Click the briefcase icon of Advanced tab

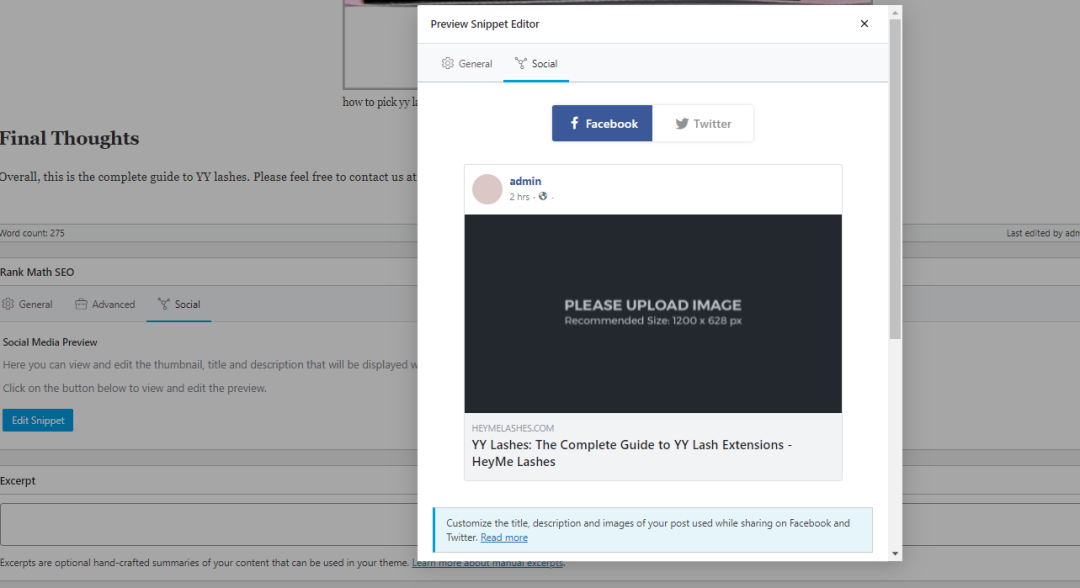[x=81, y=304]
